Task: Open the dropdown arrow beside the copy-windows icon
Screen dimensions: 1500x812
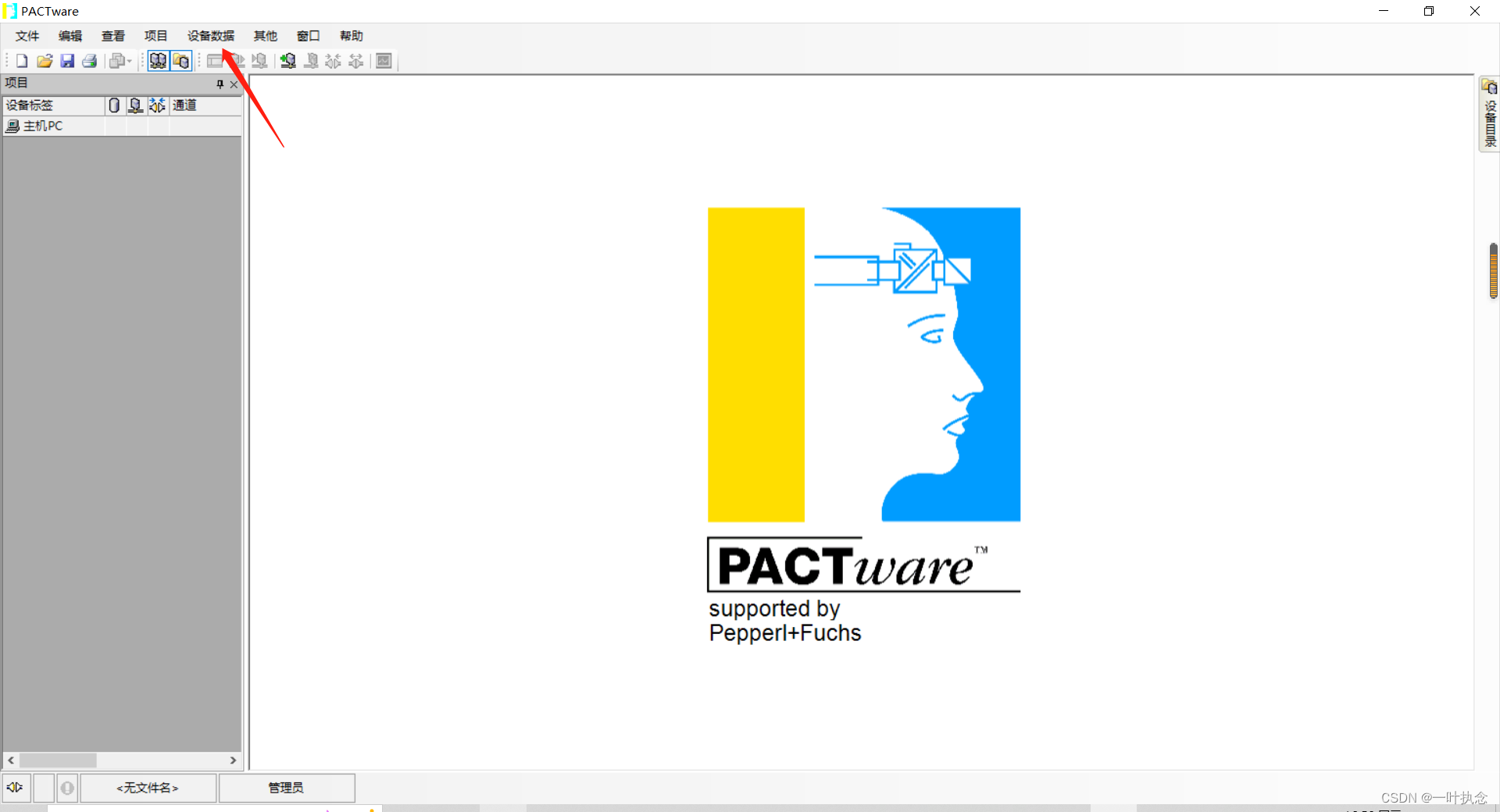Action: click(130, 61)
